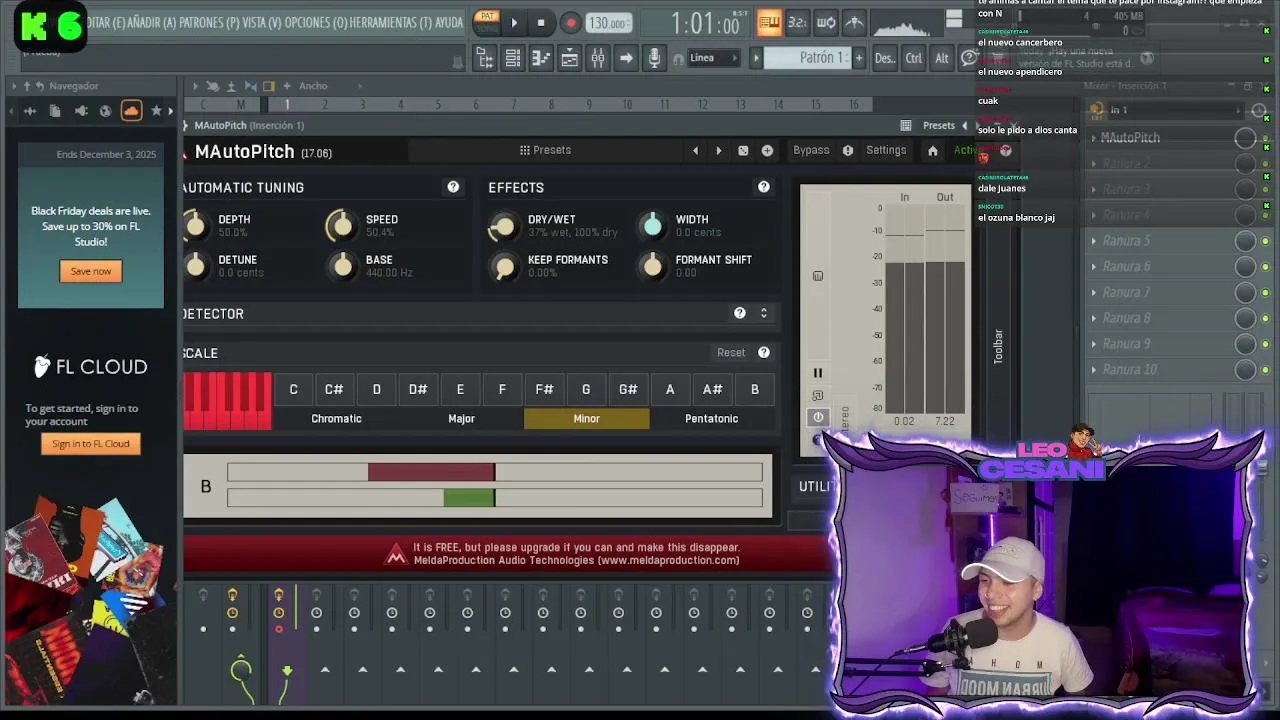Open the Piano roll icon
1280x720 pixels.
541,58
